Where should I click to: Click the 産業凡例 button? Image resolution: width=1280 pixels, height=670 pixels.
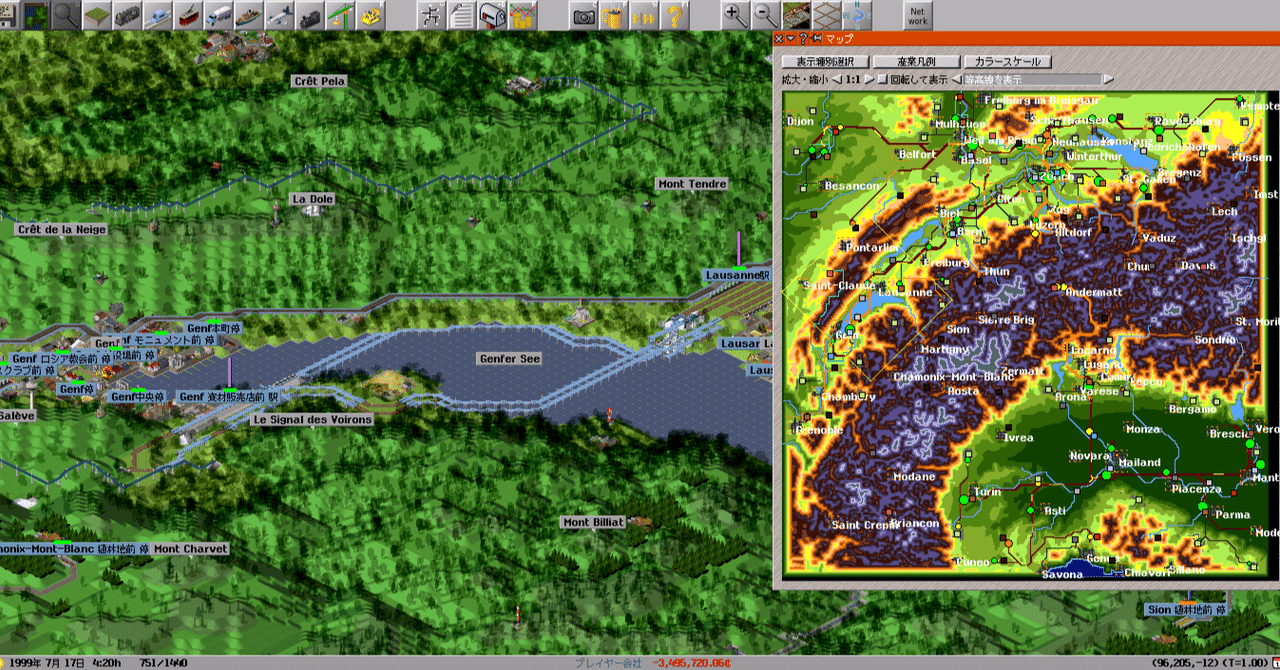click(x=917, y=61)
